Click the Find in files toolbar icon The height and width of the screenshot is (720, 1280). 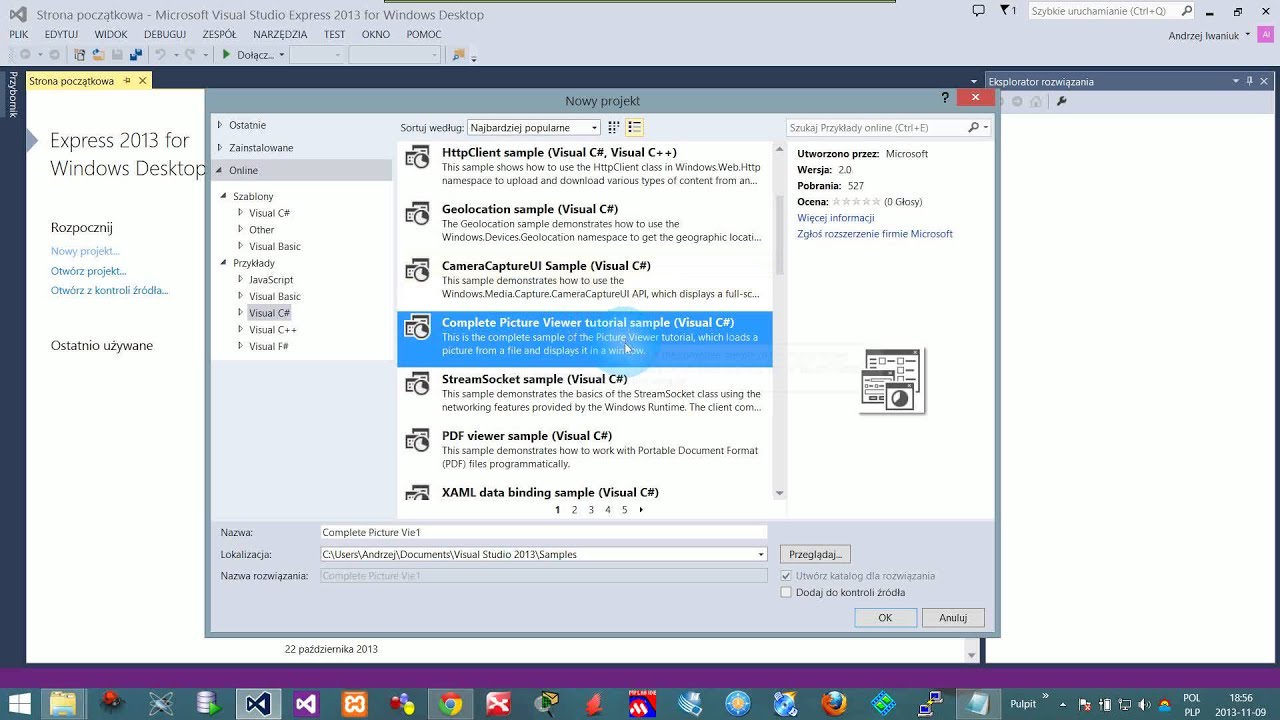[x=458, y=55]
